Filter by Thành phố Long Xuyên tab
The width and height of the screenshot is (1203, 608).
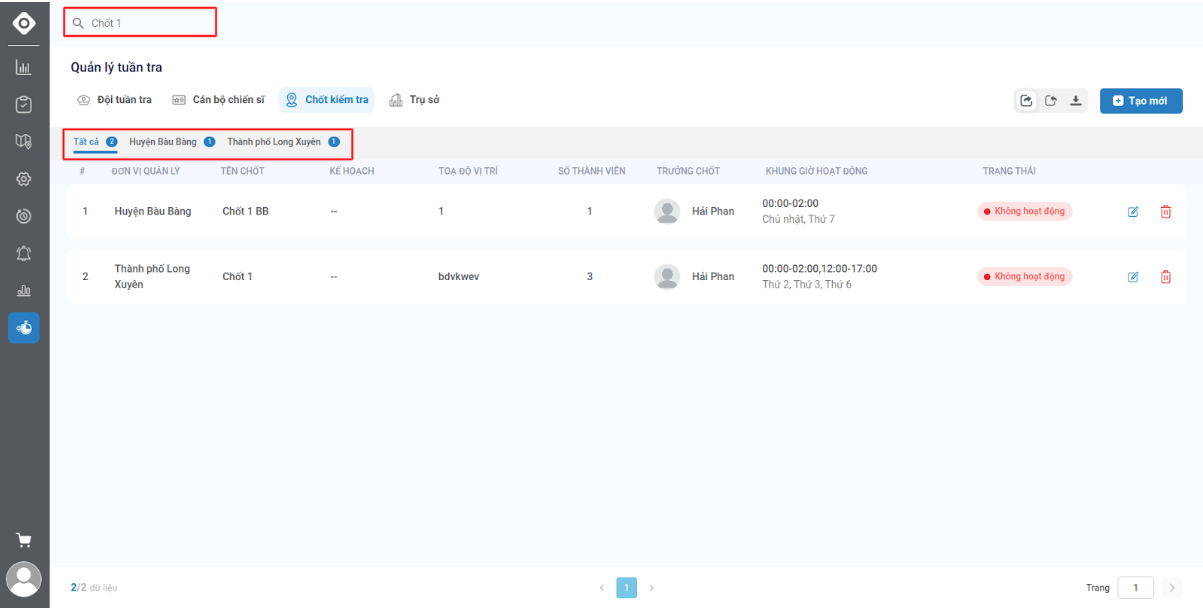pos(283,142)
